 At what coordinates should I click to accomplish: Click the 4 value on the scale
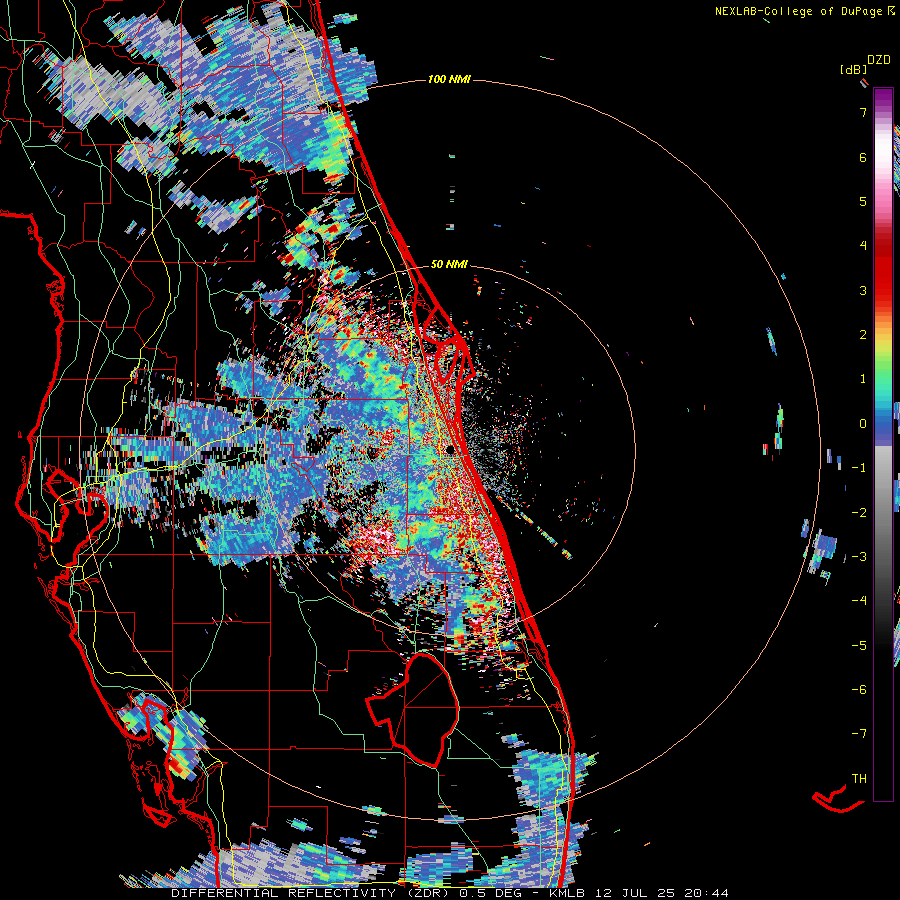pos(863,246)
